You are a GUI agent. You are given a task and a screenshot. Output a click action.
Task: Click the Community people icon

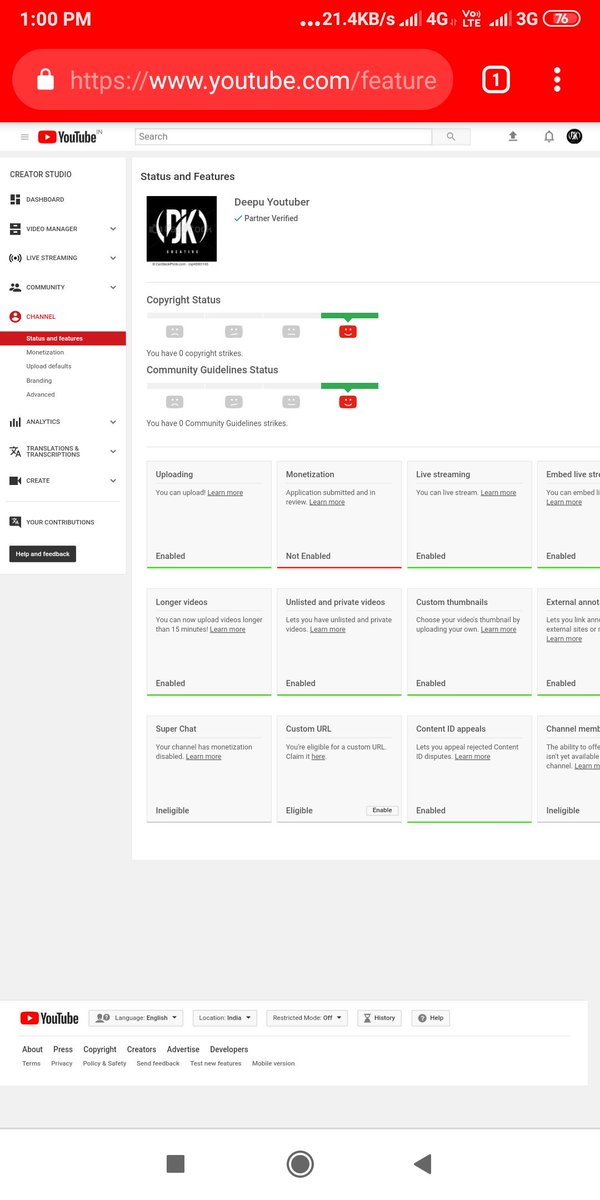[x=15, y=287]
